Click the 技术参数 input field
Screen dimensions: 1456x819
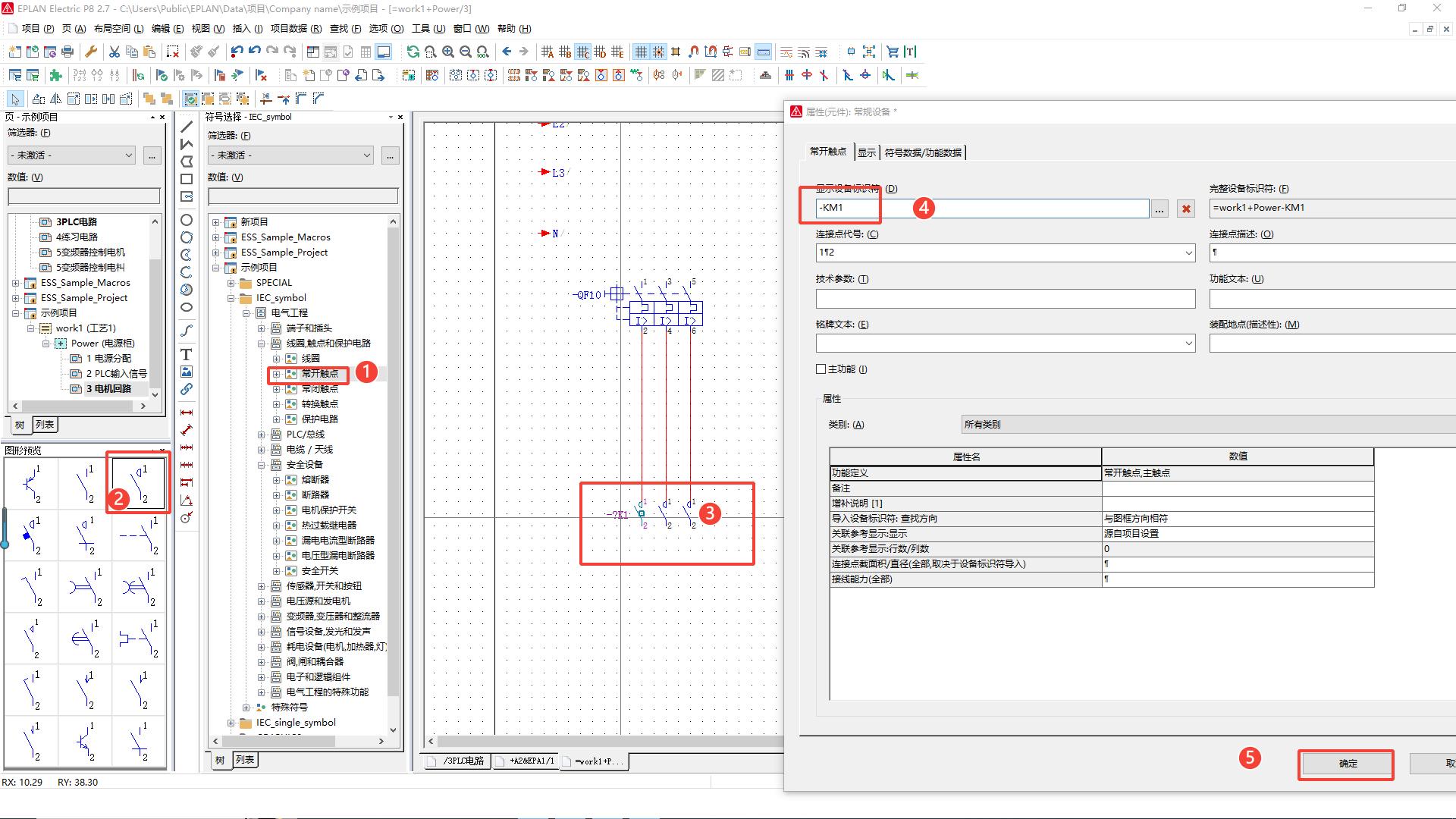tap(1005, 299)
